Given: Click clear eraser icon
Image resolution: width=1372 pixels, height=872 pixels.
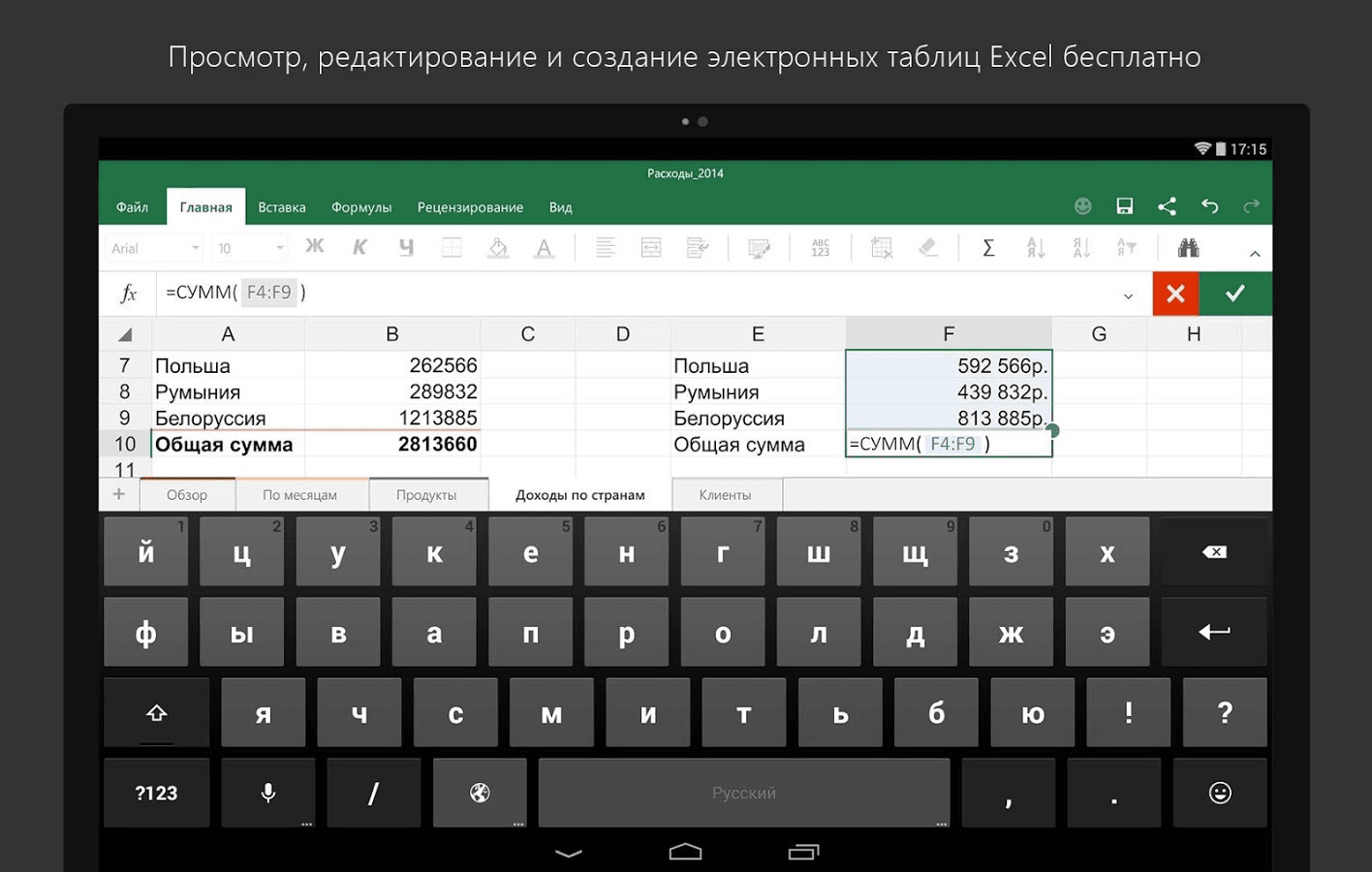Looking at the screenshot, I should (928, 248).
